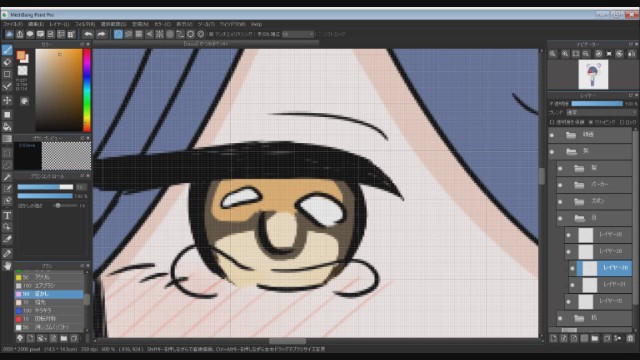Open the stabilizer correction dropdown in toolbar
Viewport: 640px width, 360px height.
298,34
